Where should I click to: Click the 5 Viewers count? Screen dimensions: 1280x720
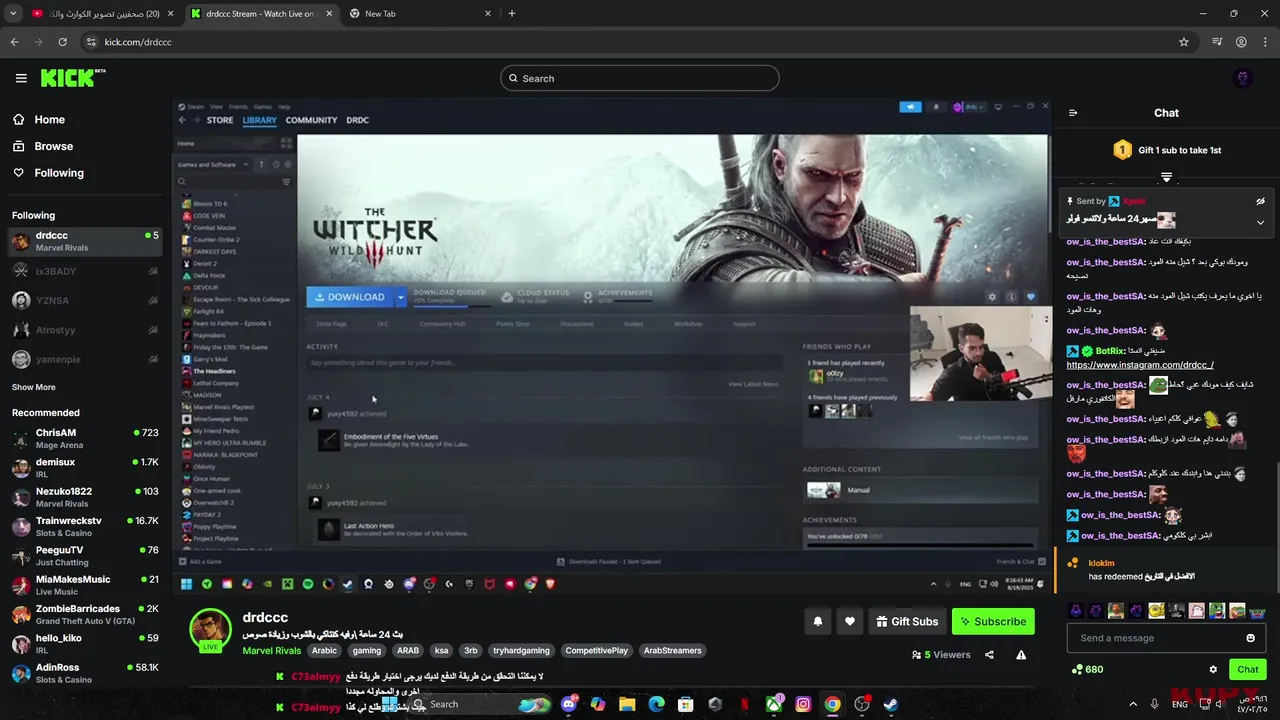click(x=941, y=655)
